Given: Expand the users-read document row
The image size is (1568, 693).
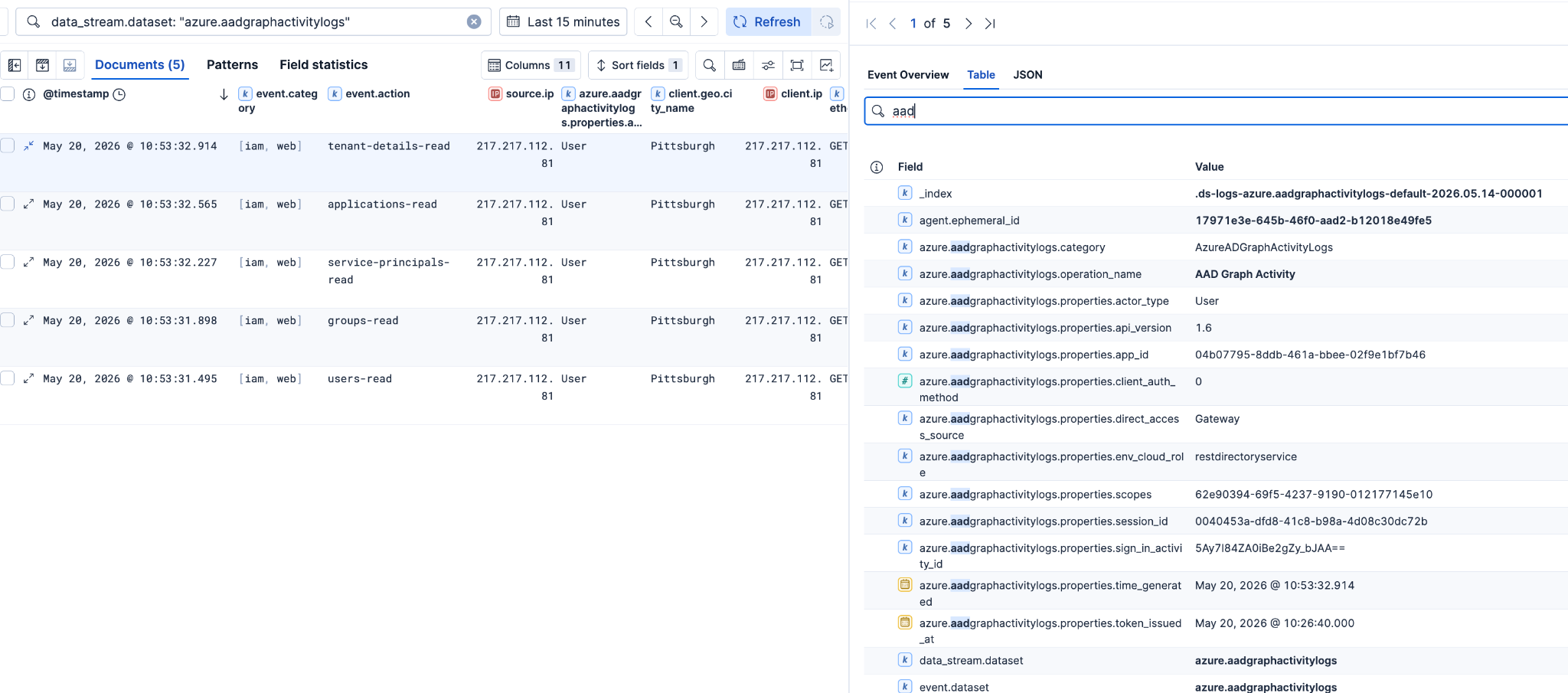Looking at the screenshot, I should 28,378.
